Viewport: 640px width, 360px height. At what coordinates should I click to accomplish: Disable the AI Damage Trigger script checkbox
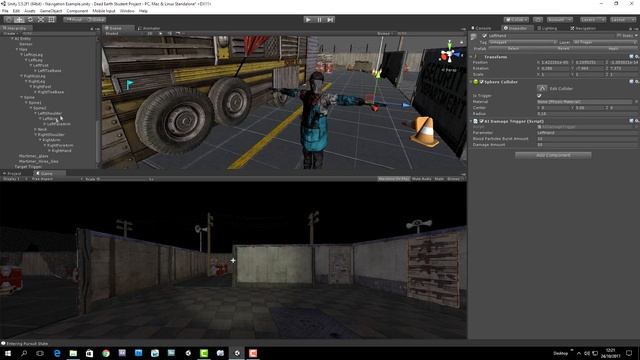pos(482,121)
